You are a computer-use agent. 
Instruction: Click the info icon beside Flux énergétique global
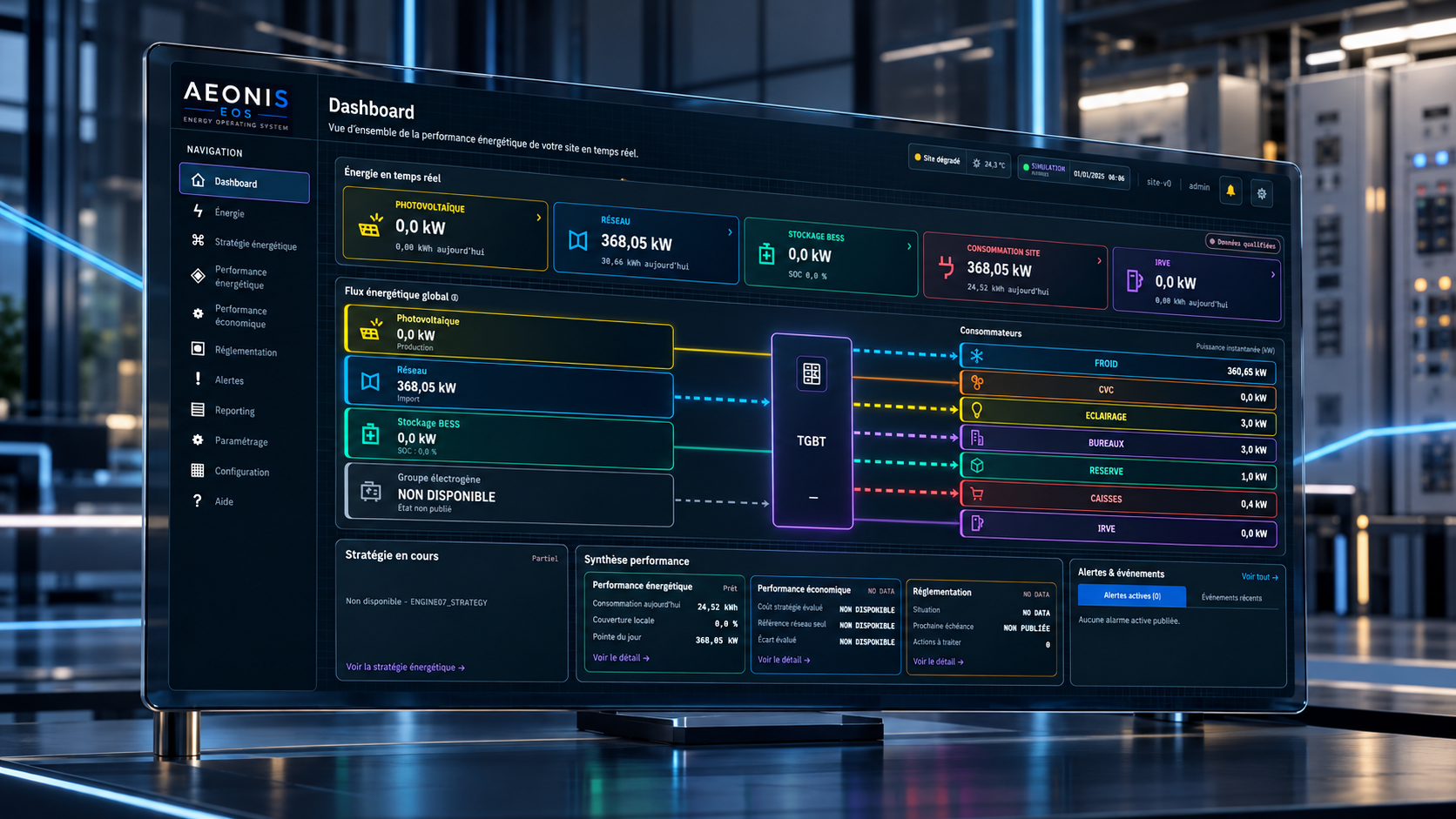455,298
